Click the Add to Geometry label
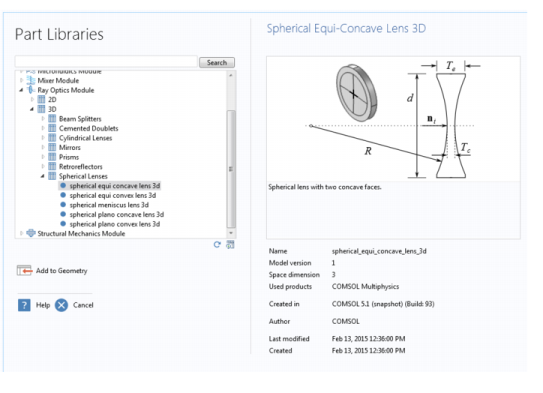543x393 pixels. [x=62, y=270]
